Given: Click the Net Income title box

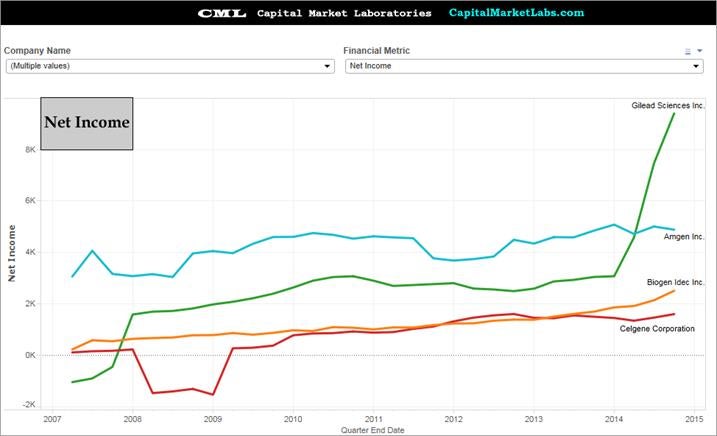Looking at the screenshot, I should click(x=87, y=123).
